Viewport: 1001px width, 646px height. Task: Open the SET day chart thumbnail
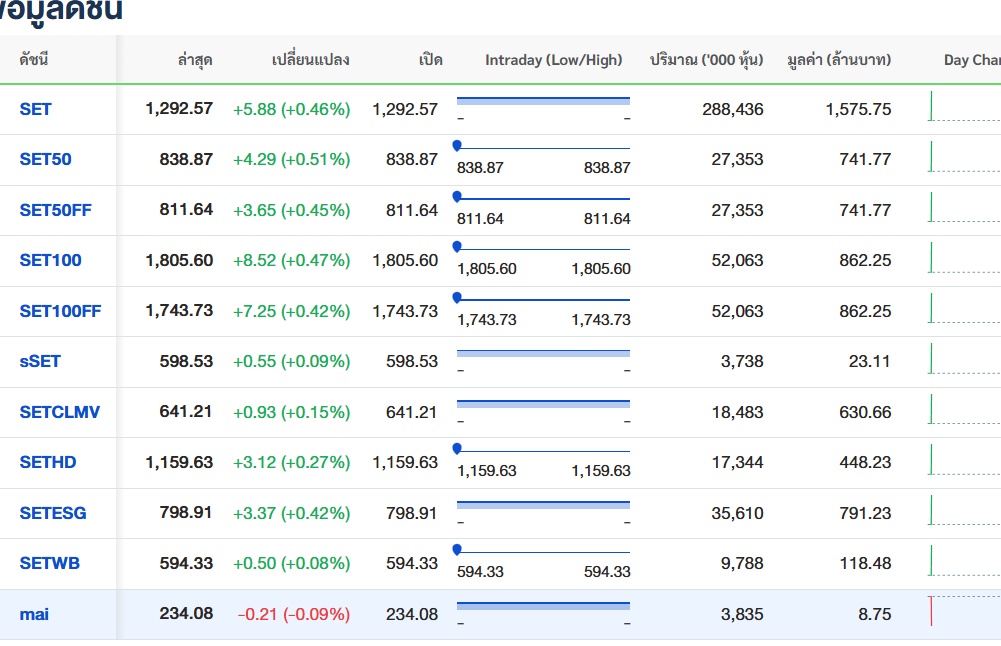964,107
